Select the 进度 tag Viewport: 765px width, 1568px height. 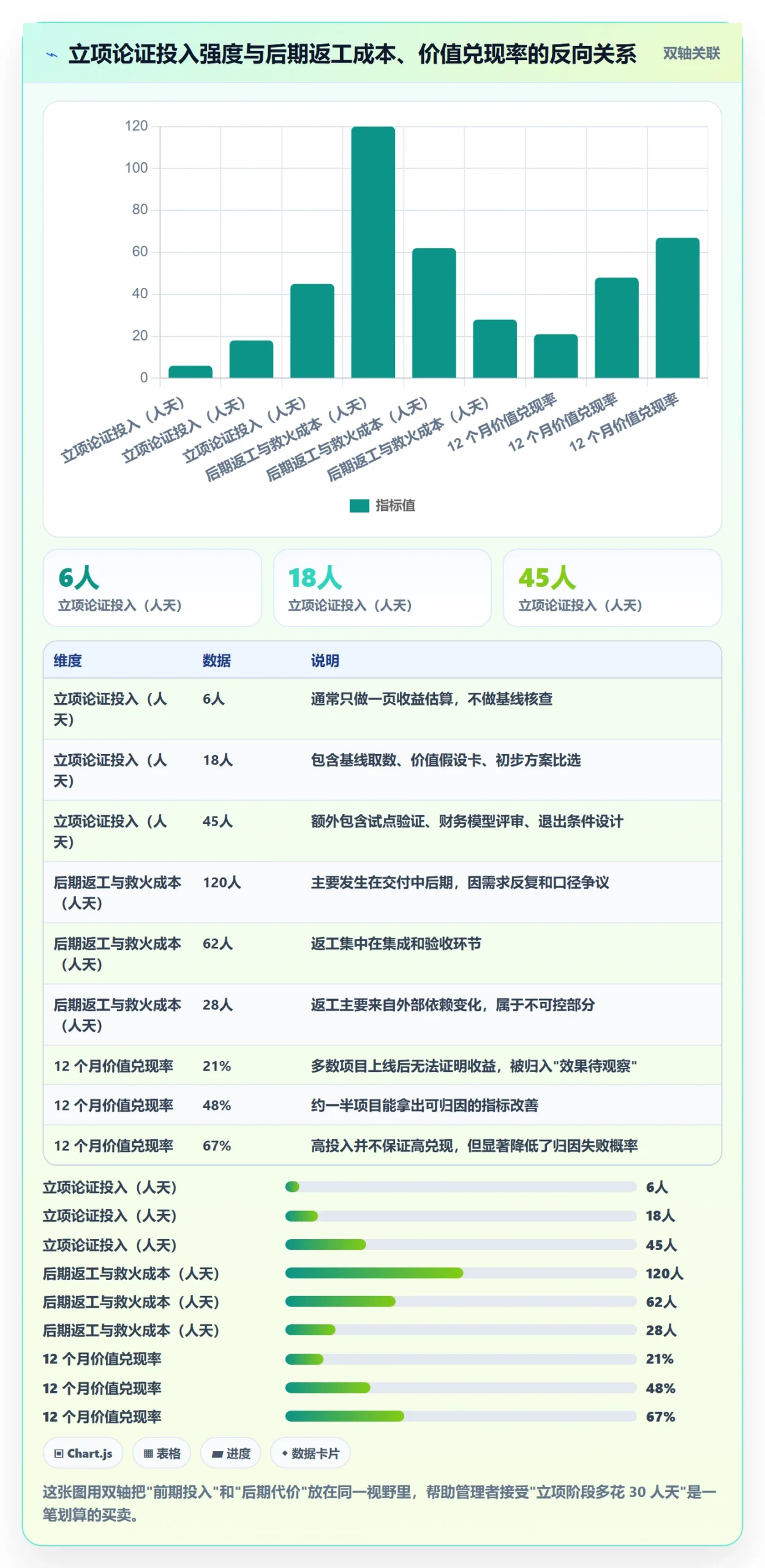point(230,1453)
